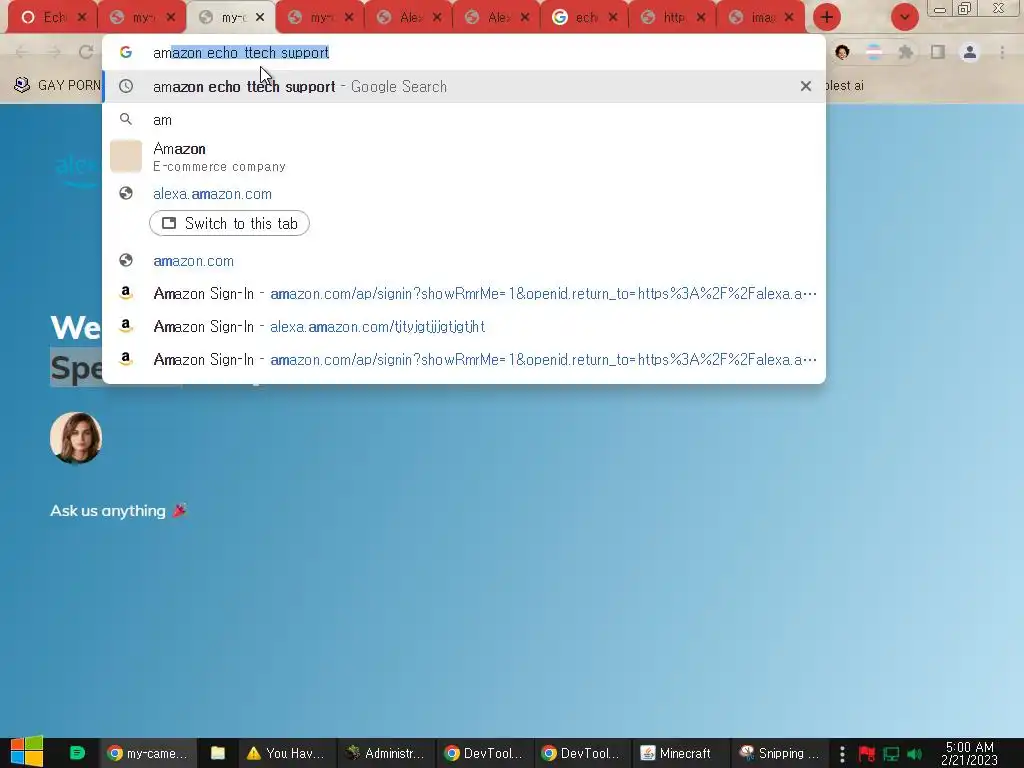Toggle the side panel icon

pyautogui.click(x=938, y=52)
